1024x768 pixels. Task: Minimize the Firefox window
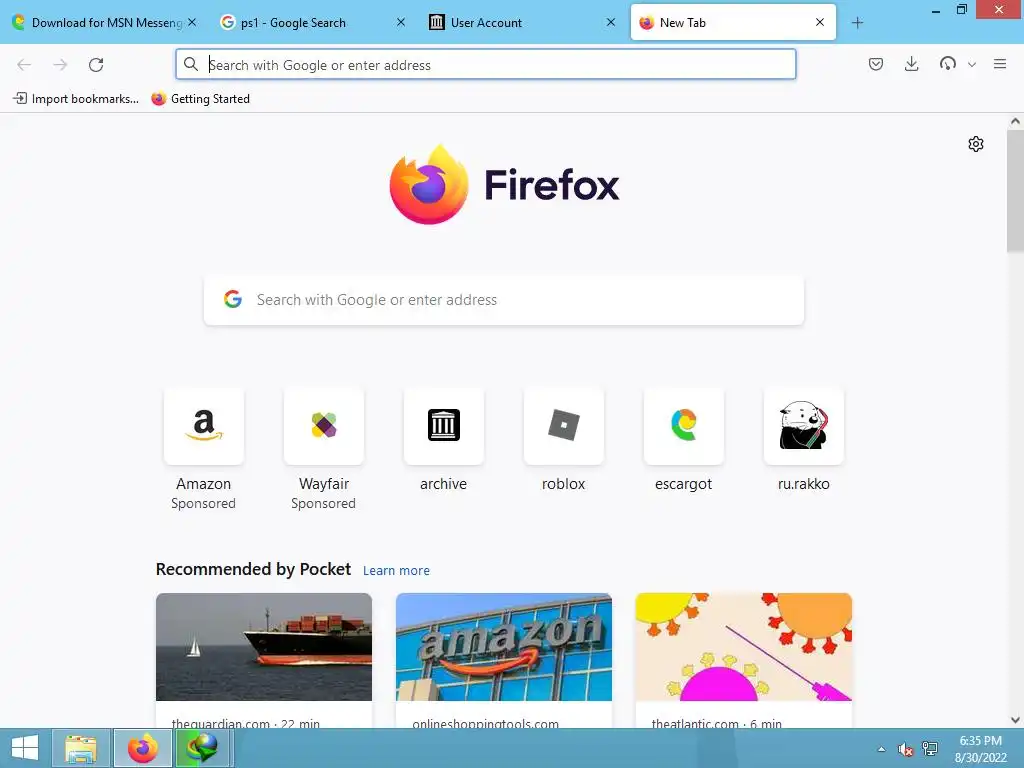(936, 10)
